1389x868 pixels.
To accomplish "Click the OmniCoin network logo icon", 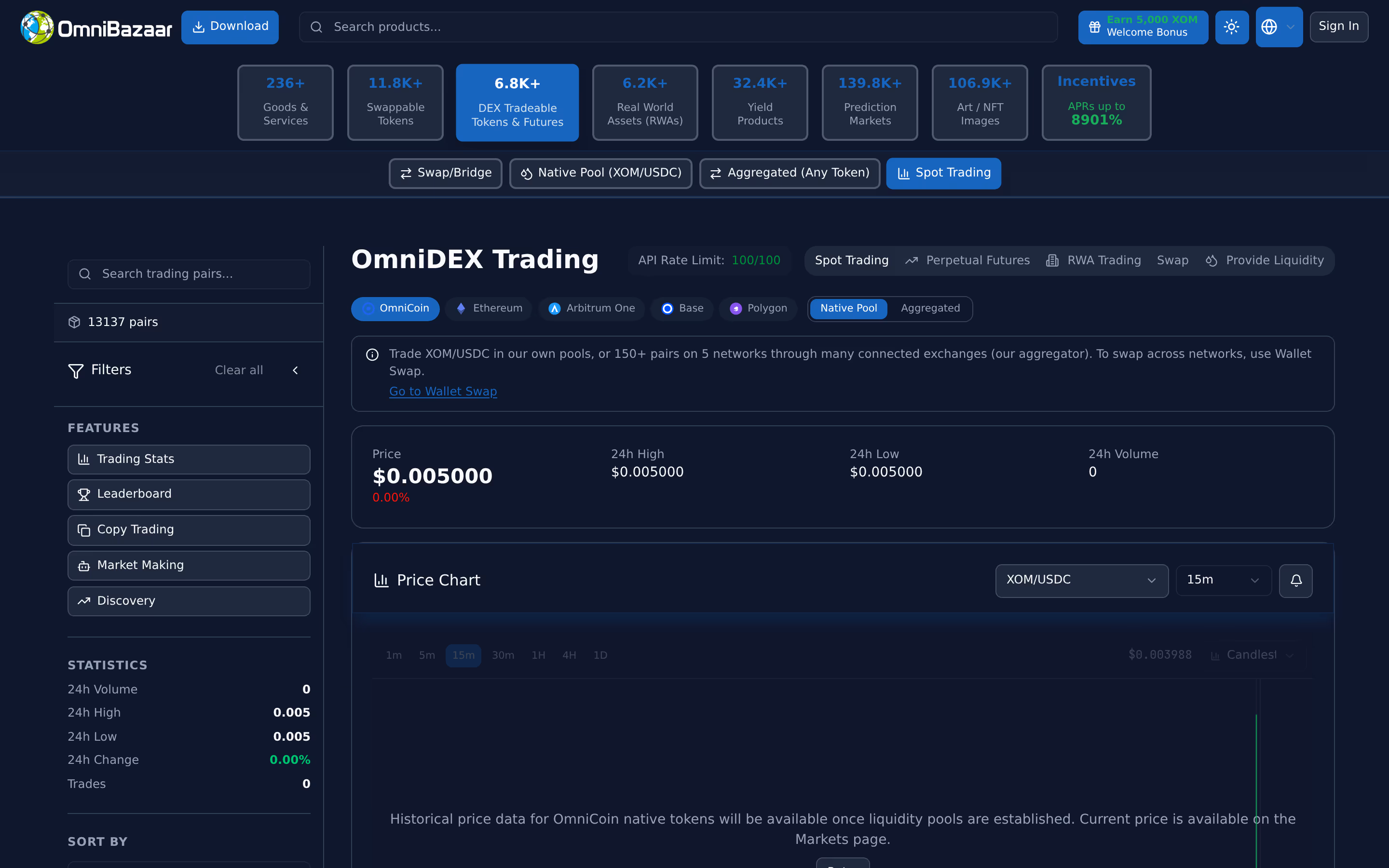I will coord(368,309).
